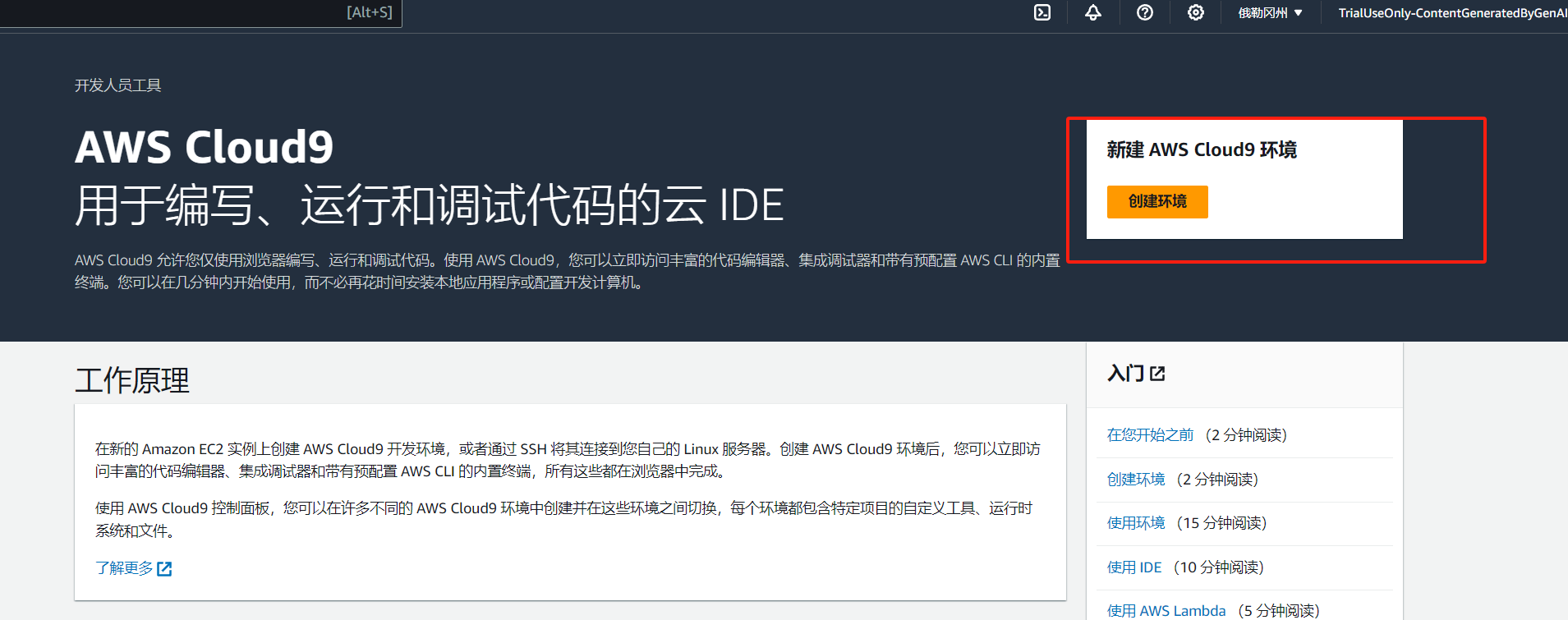Open the settings gear icon
This screenshot has width=1568, height=620.
click(1196, 12)
